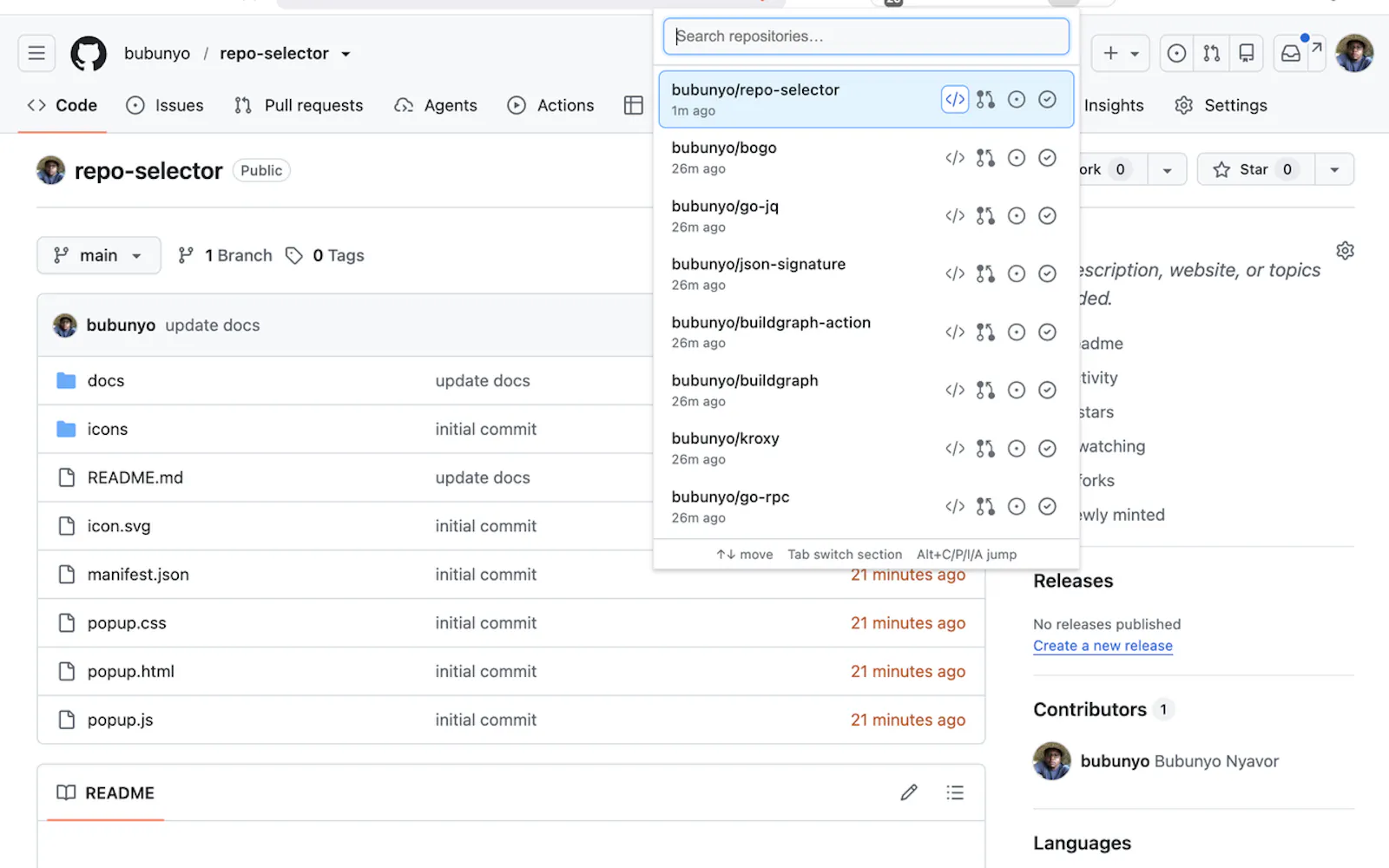This screenshot has width=1389, height=868.
Task: Switch to the Code tab
Action: pyautogui.click(x=63, y=105)
